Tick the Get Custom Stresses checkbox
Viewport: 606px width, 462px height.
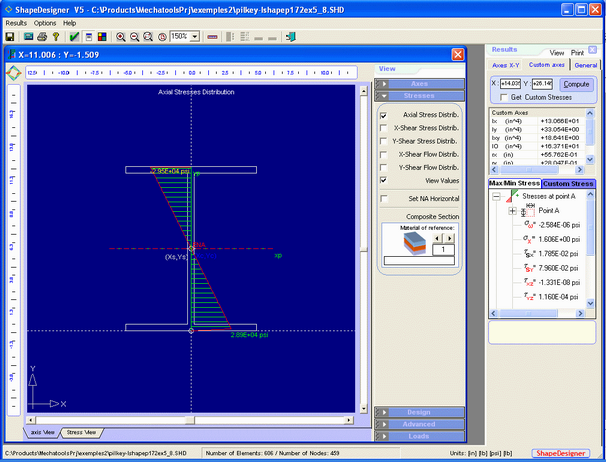(504, 97)
